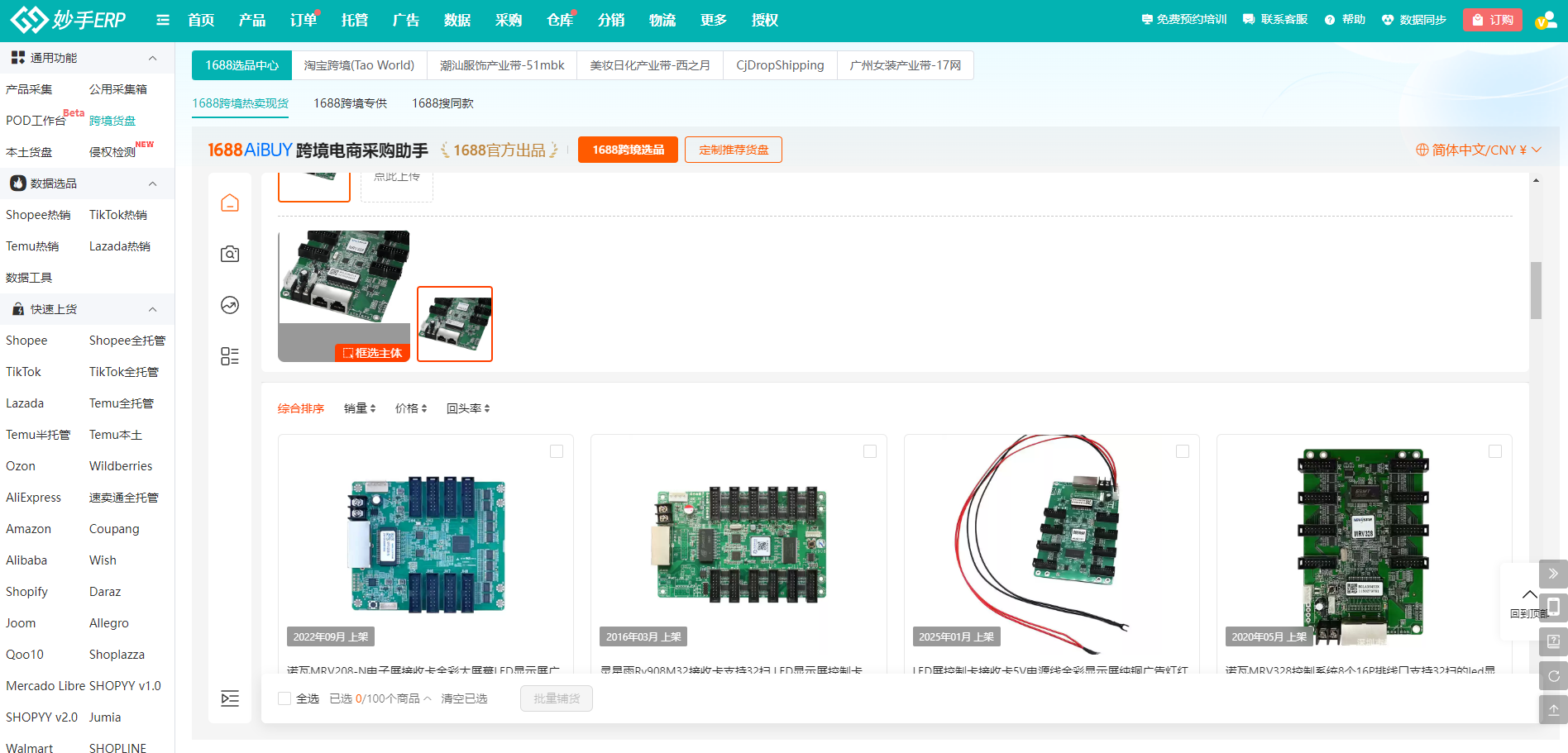Open the 更多 top menu
Screen dimensions: 1568x753
(x=714, y=20)
